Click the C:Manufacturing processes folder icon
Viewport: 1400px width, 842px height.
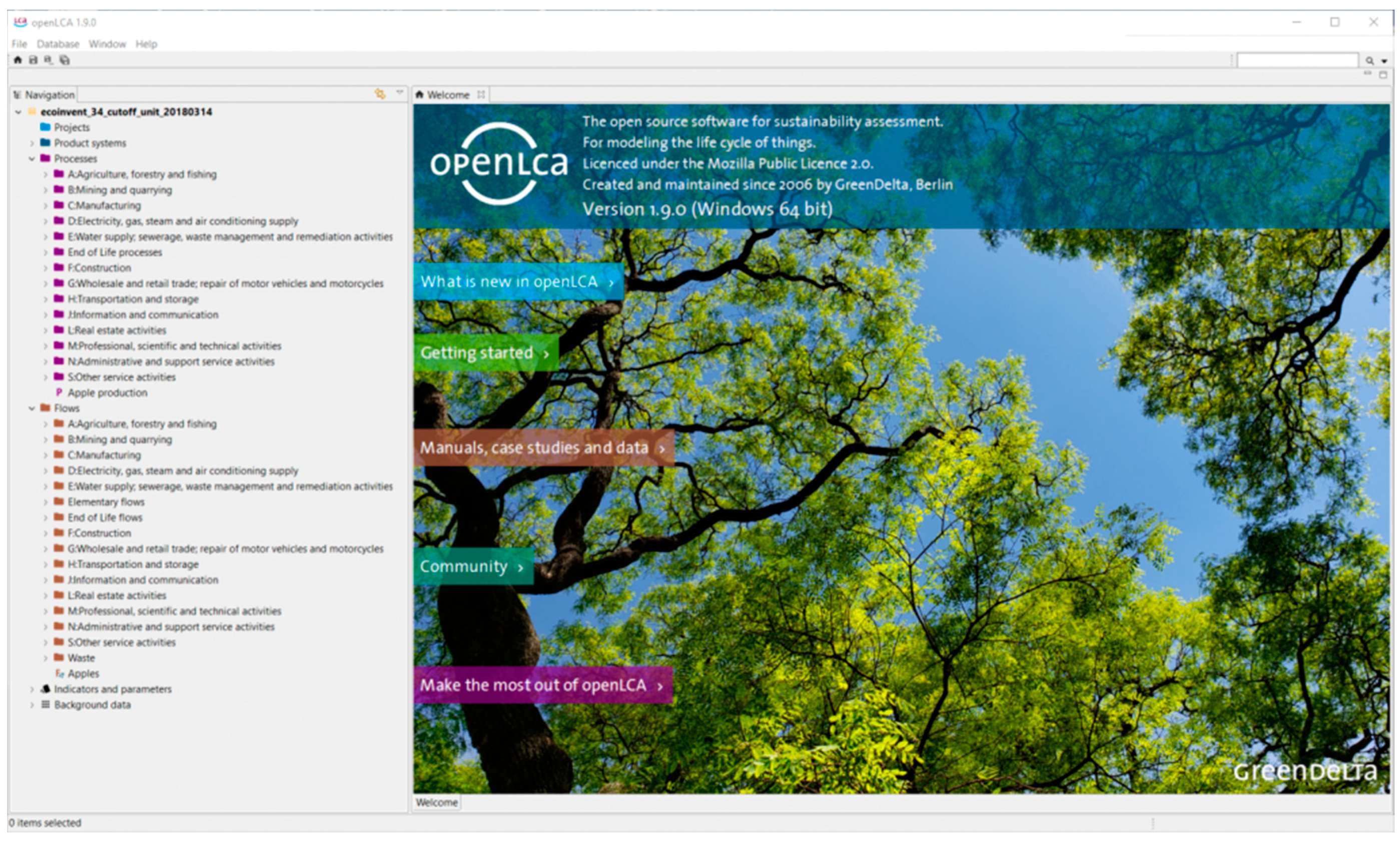click(59, 205)
